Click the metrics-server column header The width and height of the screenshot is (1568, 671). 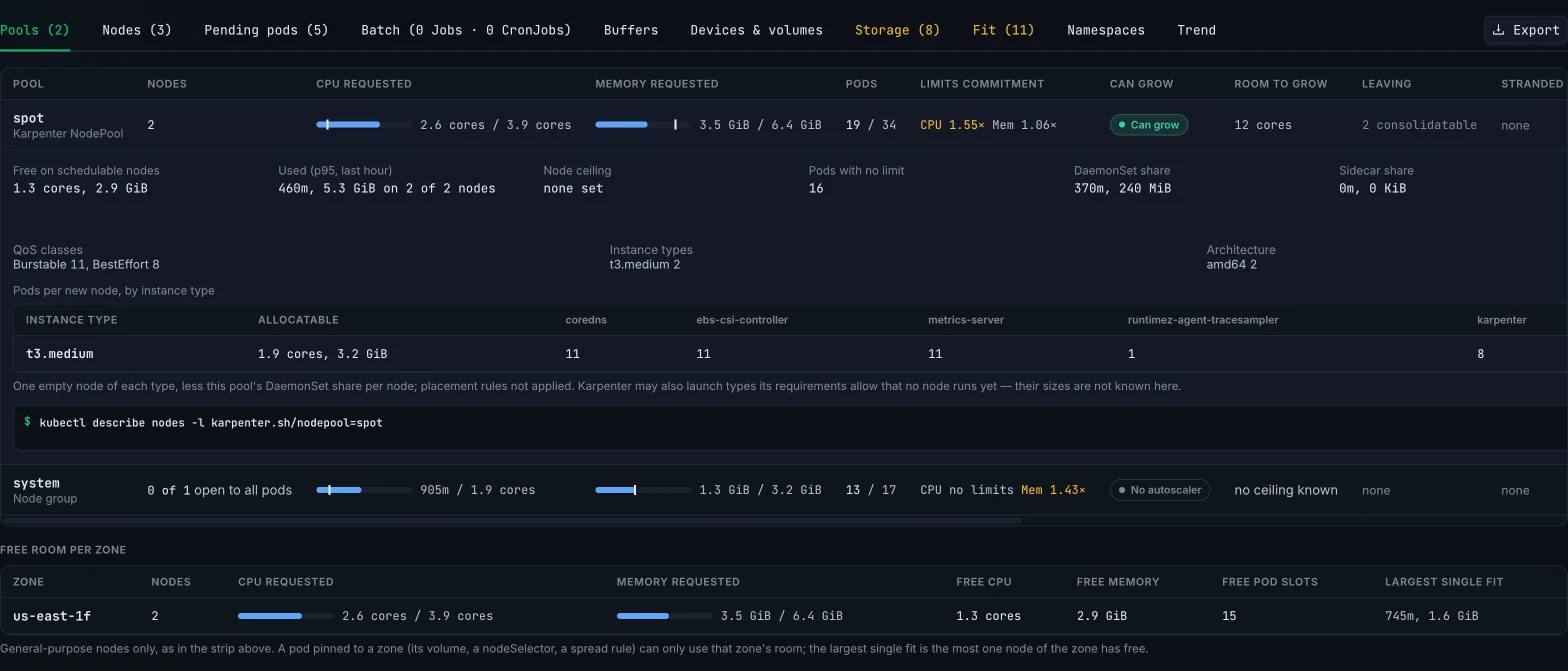point(966,320)
